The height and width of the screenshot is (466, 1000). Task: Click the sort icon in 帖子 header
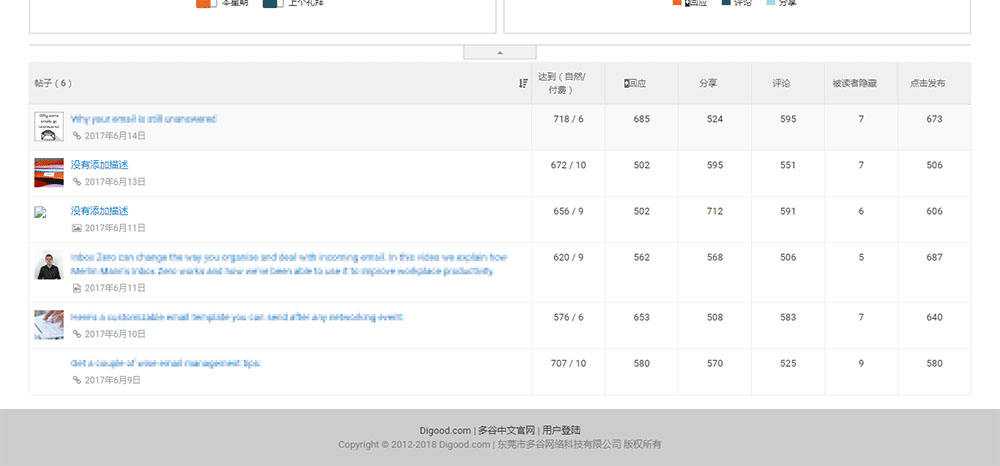pyautogui.click(x=523, y=84)
